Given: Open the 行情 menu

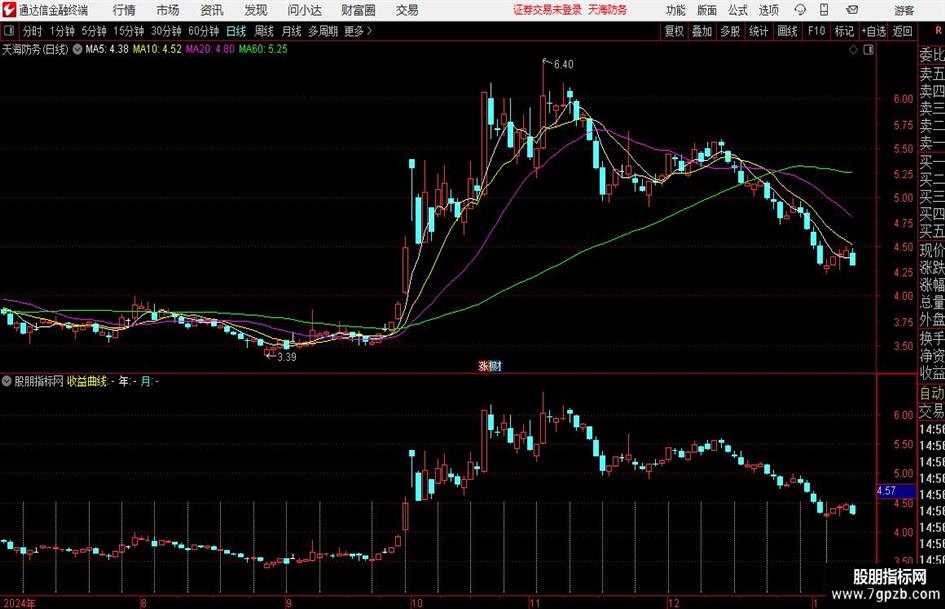Looking at the screenshot, I should (x=124, y=10).
